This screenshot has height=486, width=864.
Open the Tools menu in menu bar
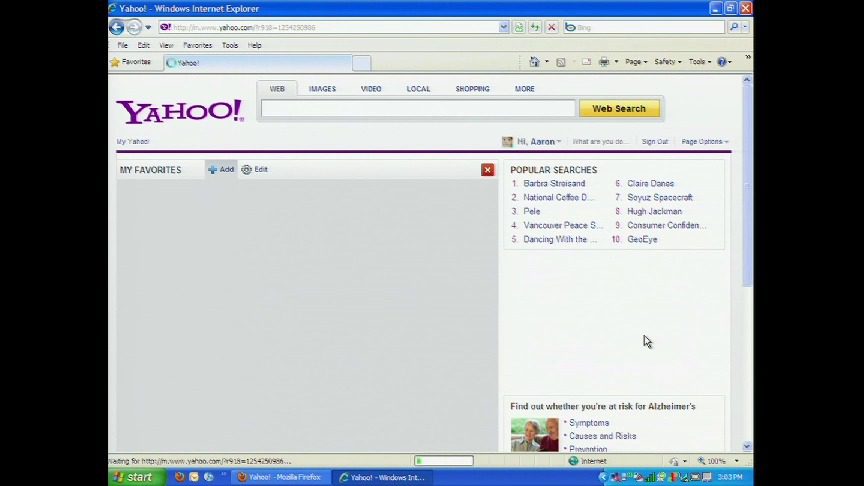[230, 45]
